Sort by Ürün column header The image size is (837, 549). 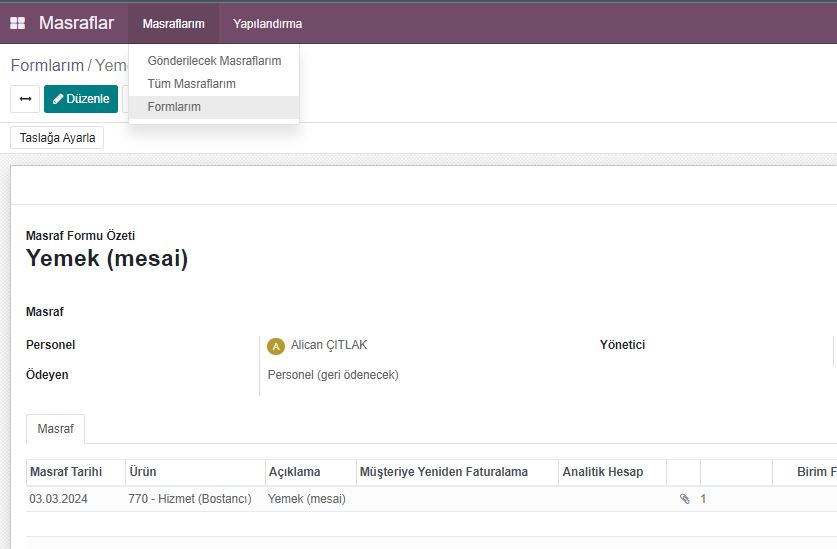point(143,472)
